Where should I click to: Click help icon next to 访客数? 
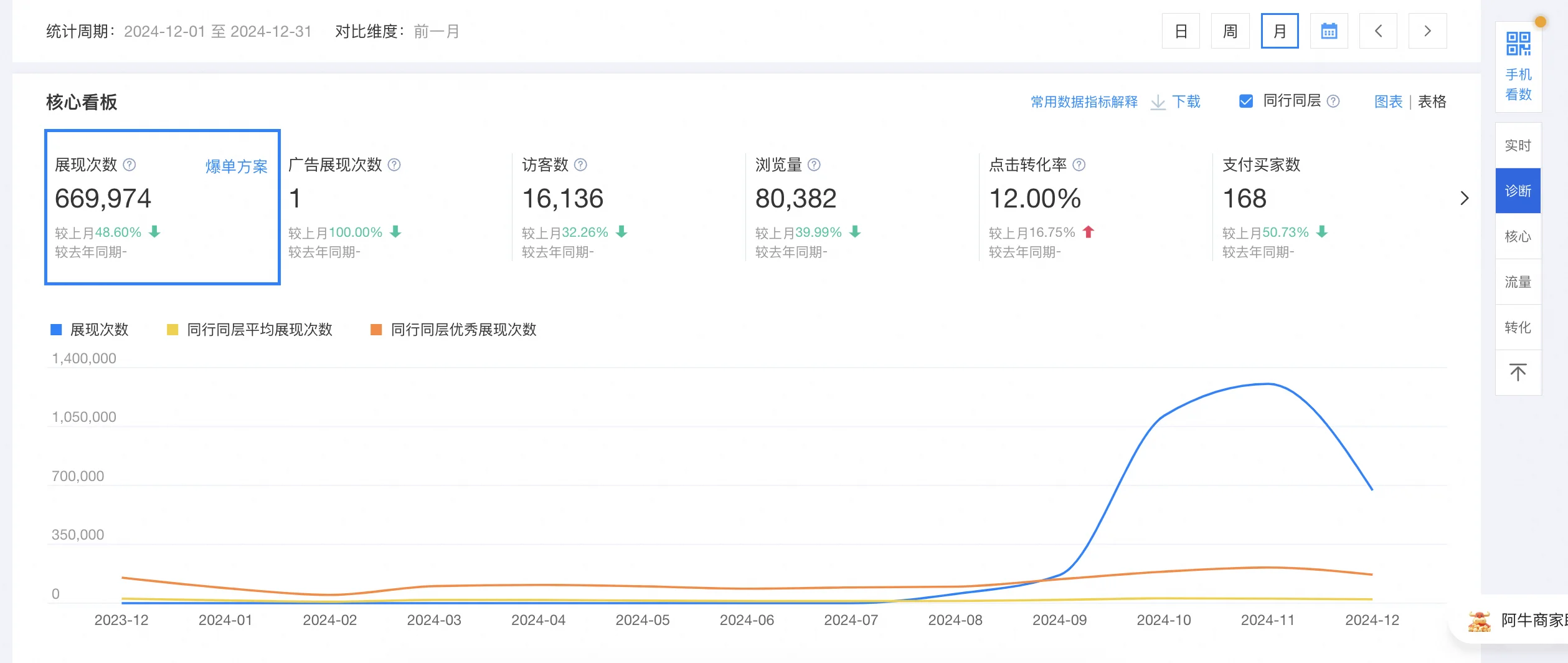click(x=580, y=165)
